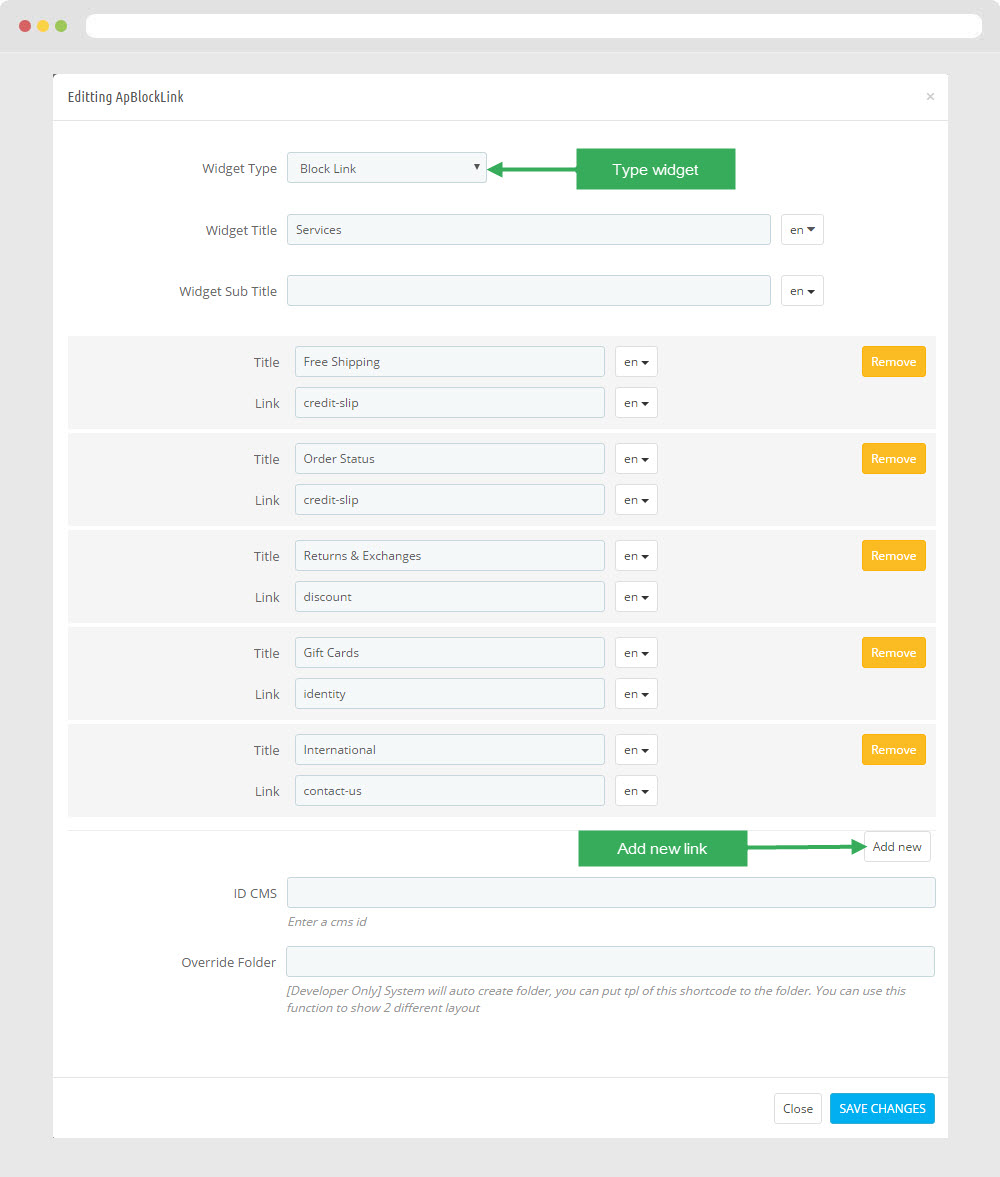1000x1177 pixels.
Task: Open language dropdown beside Widget Title
Action: [x=802, y=230]
